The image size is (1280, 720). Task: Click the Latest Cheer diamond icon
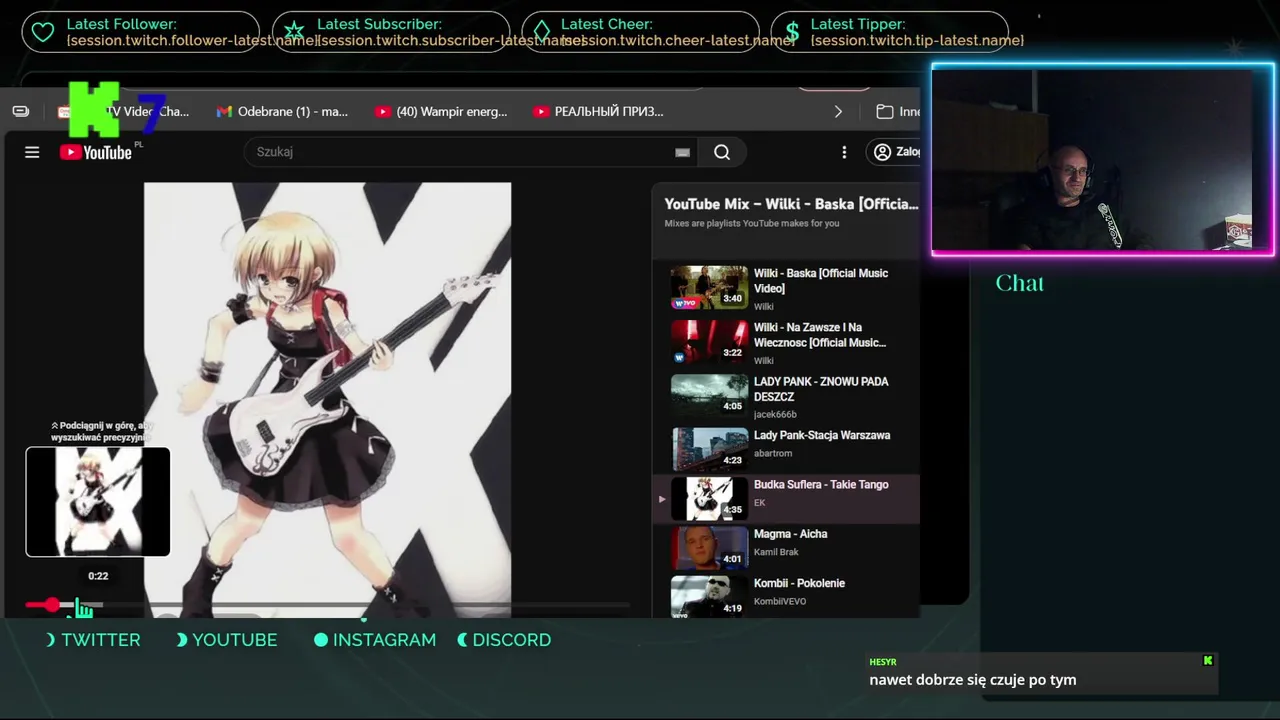541,32
